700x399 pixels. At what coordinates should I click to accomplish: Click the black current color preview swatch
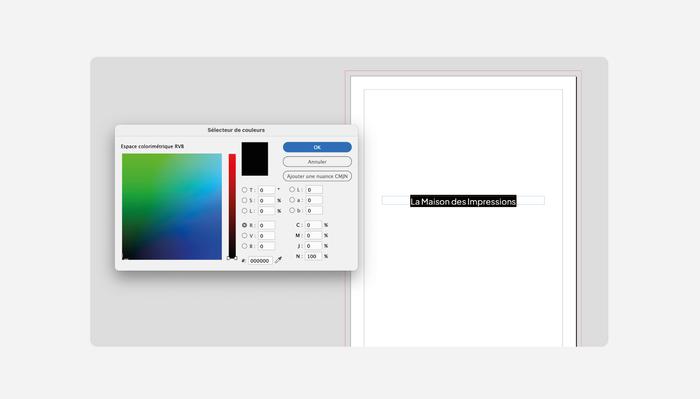[x=255, y=159]
